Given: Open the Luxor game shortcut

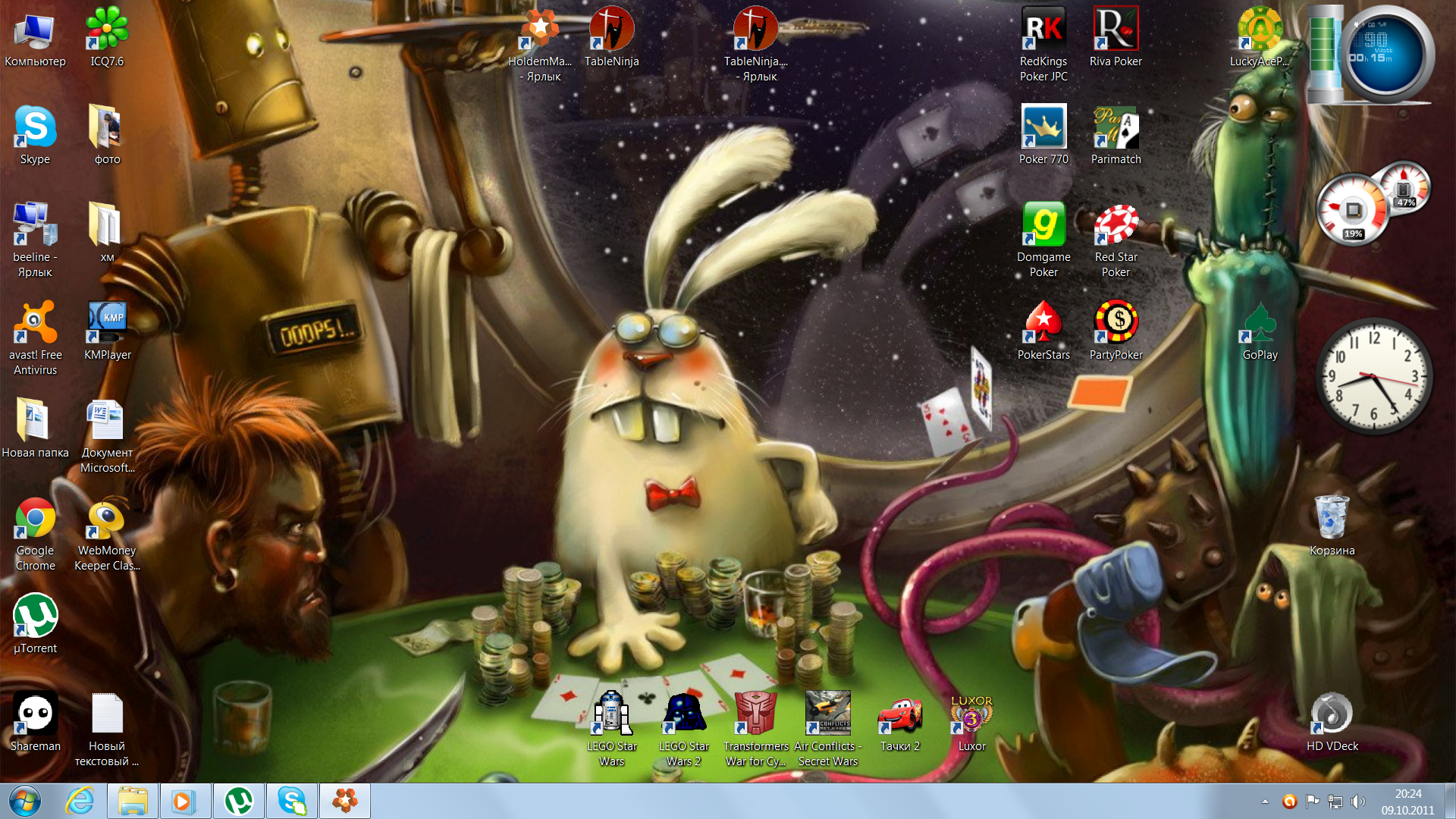Looking at the screenshot, I should tap(971, 715).
